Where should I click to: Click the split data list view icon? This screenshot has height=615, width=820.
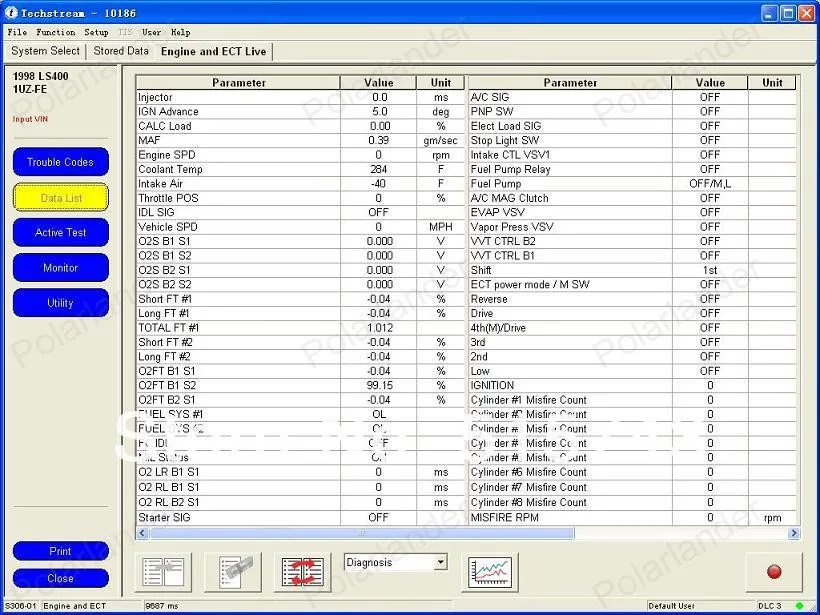point(163,573)
